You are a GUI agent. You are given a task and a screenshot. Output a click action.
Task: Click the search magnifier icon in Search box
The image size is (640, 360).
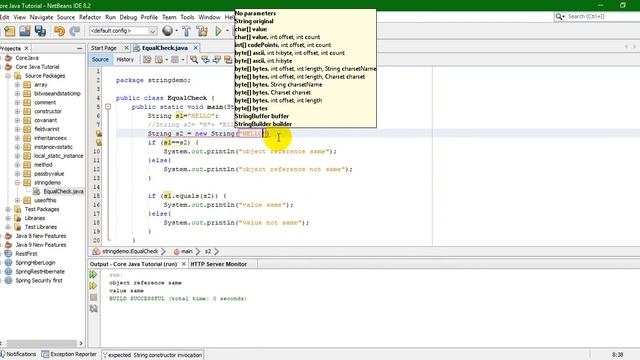pyautogui.click(x=559, y=17)
